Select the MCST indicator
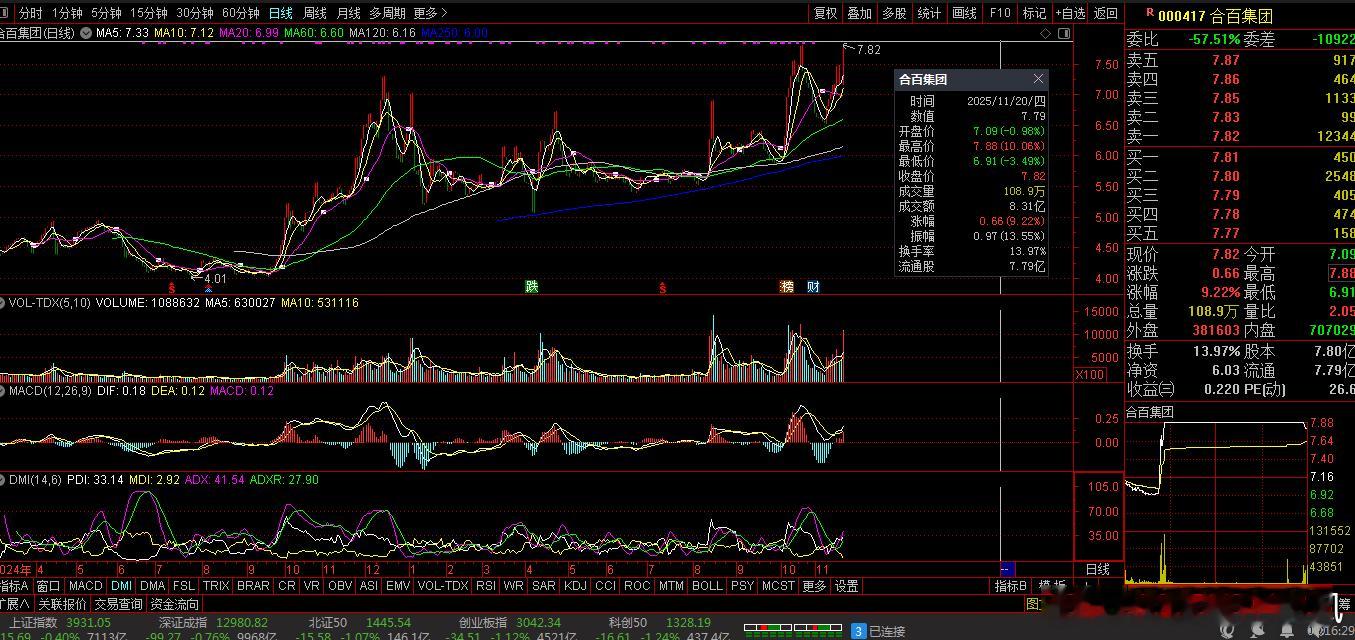The width and height of the screenshot is (1355, 640). (x=778, y=586)
